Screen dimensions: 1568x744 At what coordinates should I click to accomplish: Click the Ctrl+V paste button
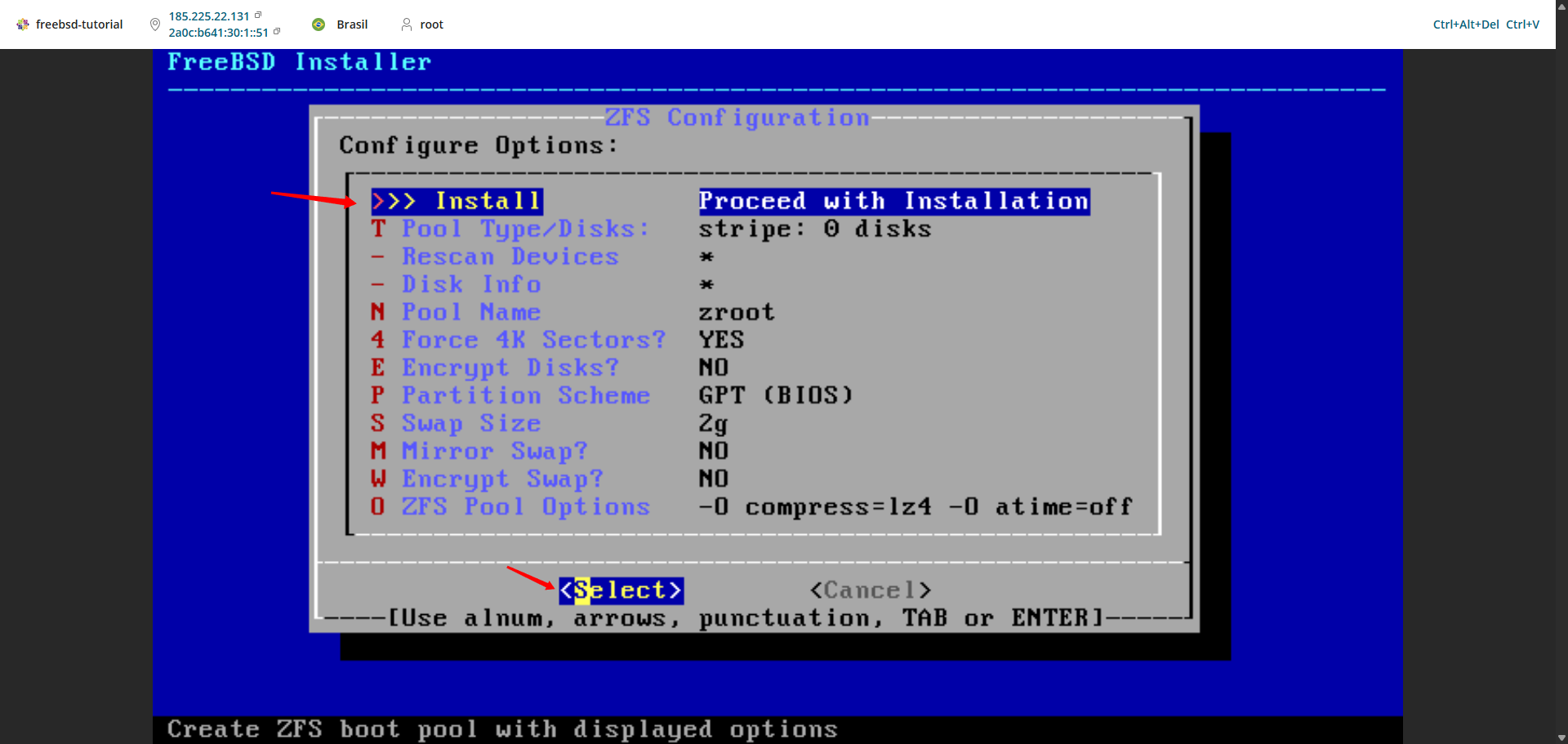(x=1522, y=25)
